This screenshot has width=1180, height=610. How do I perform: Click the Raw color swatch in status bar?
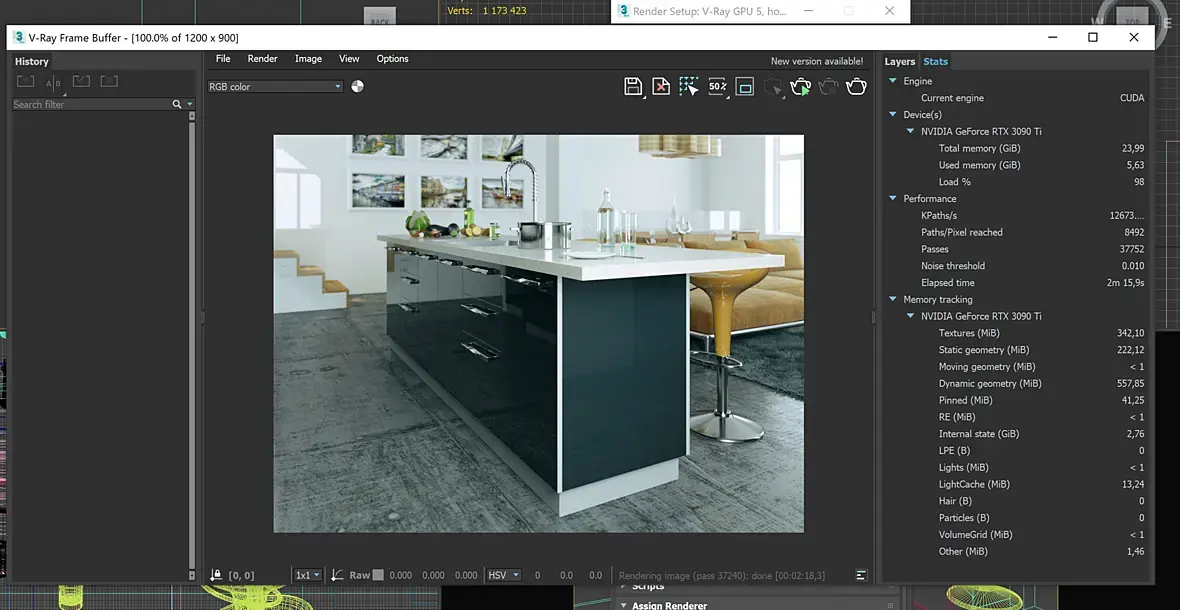378,575
